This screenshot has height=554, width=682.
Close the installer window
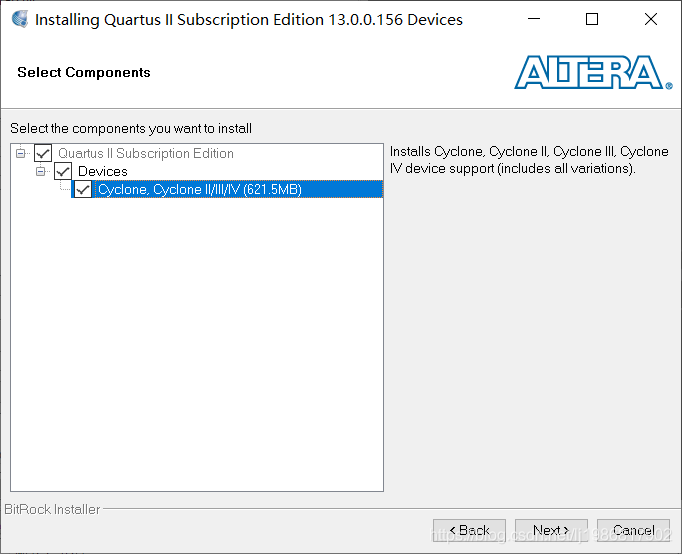(651, 19)
